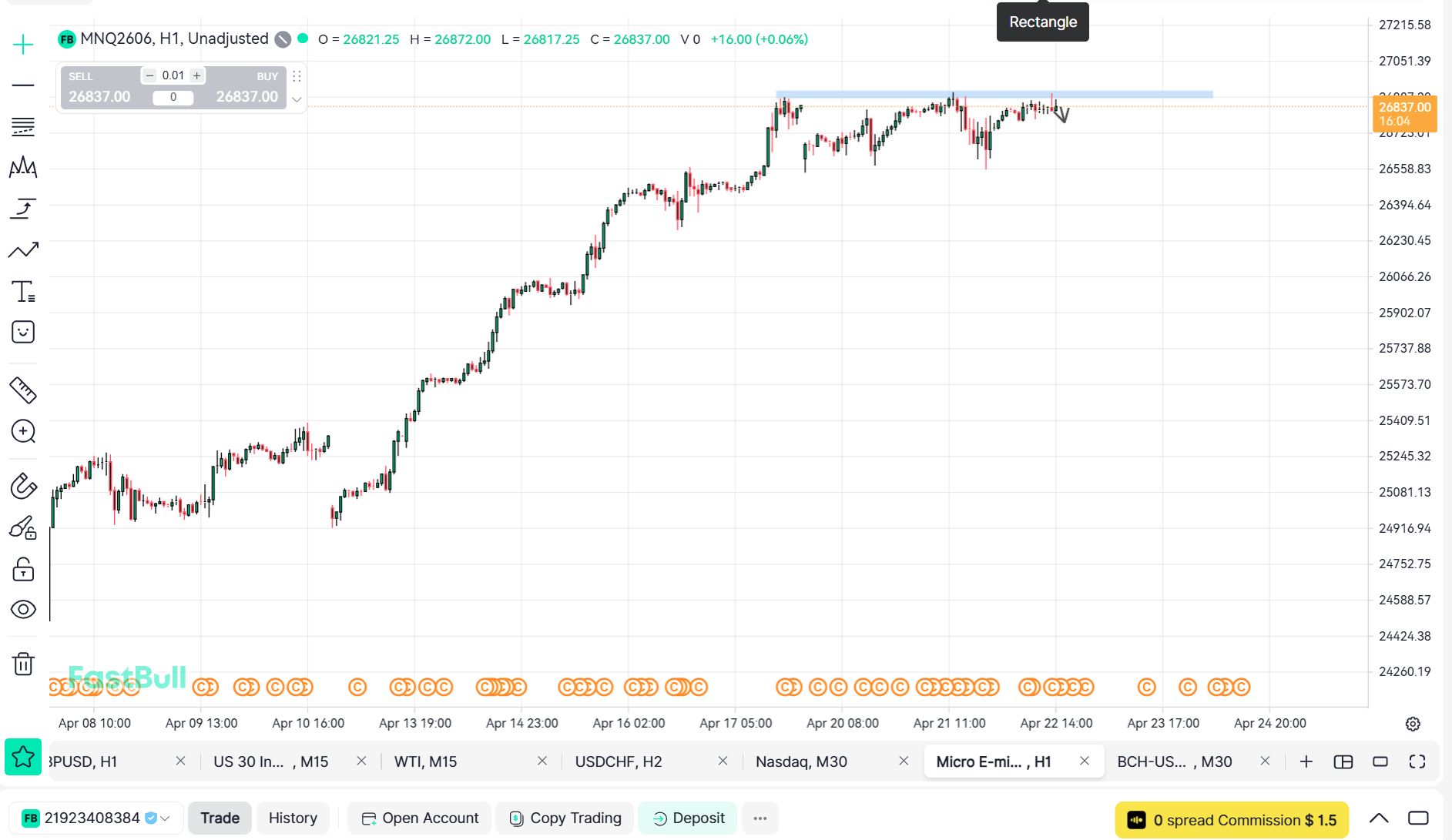The width and height of the screenshot is (1452, 840).
Task: Choose the text annotation tool
Action: pos(23,292)
